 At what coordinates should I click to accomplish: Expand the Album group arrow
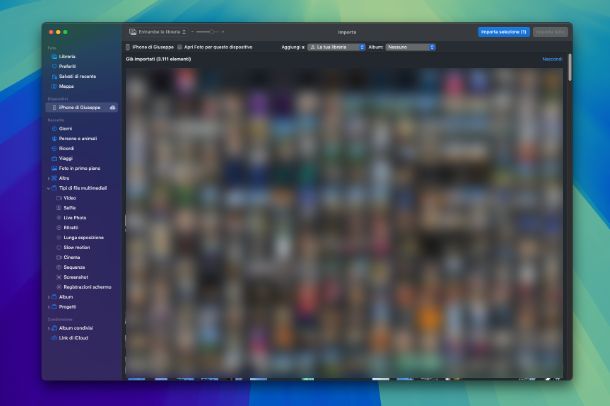click(48, 297)
